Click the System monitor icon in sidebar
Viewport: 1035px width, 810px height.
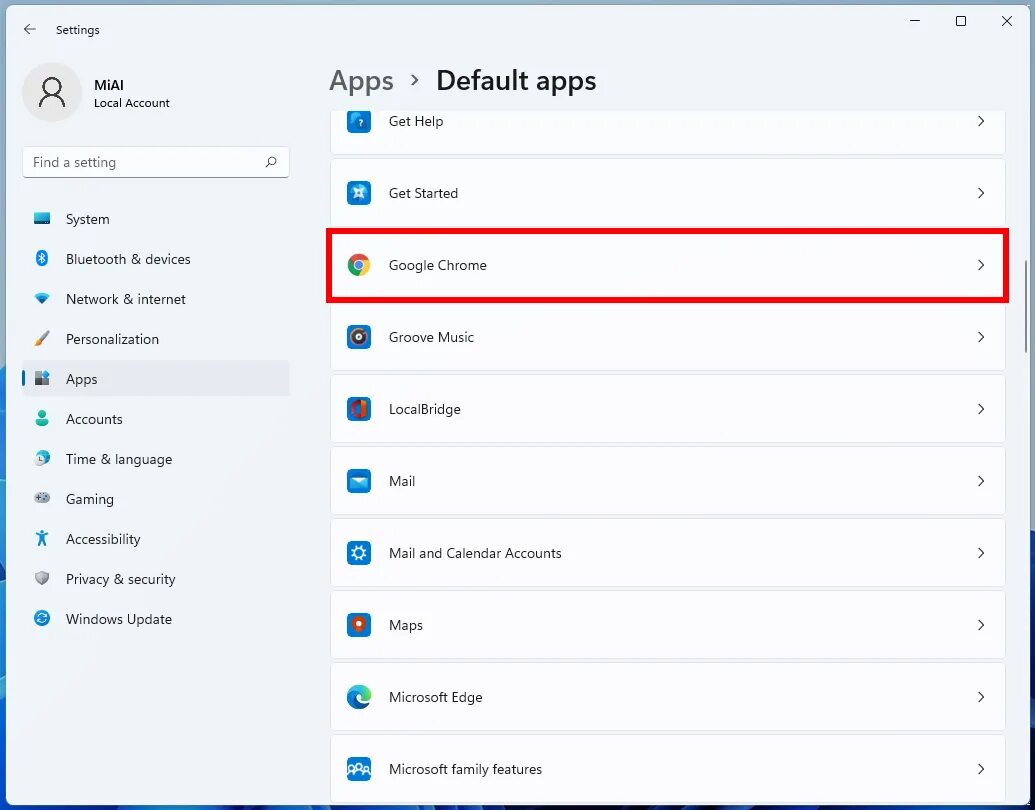(x=42, y=219)
